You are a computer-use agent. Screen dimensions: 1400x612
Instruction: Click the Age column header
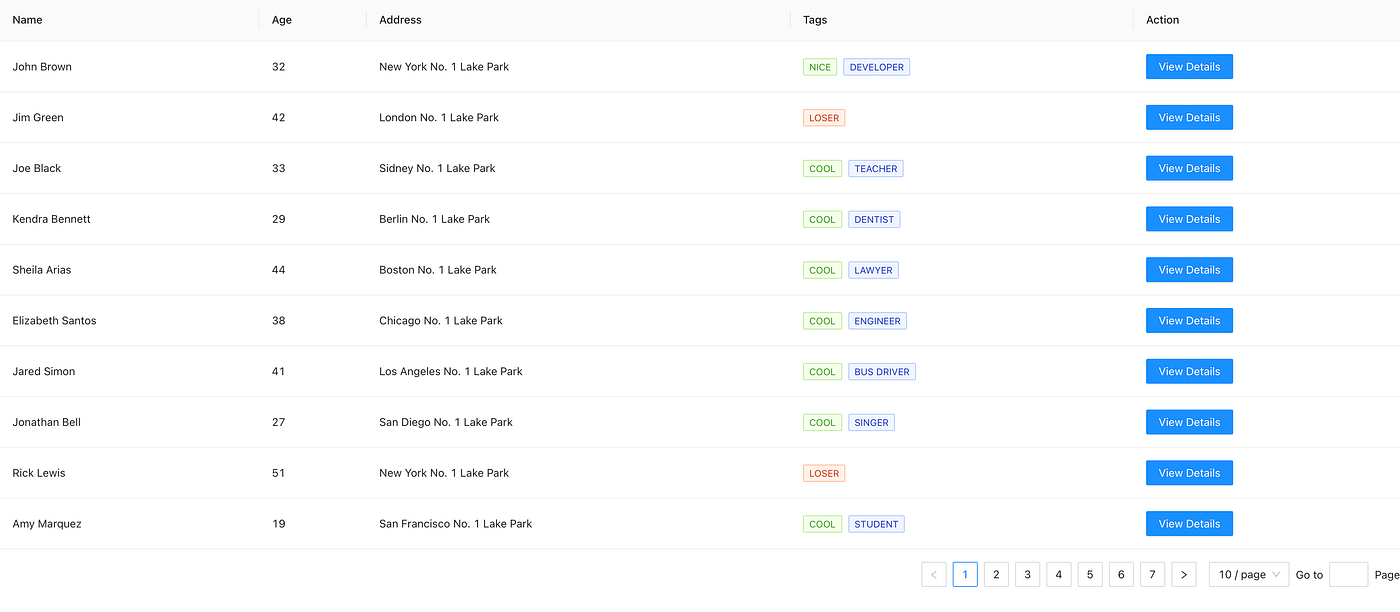(282, 20)
